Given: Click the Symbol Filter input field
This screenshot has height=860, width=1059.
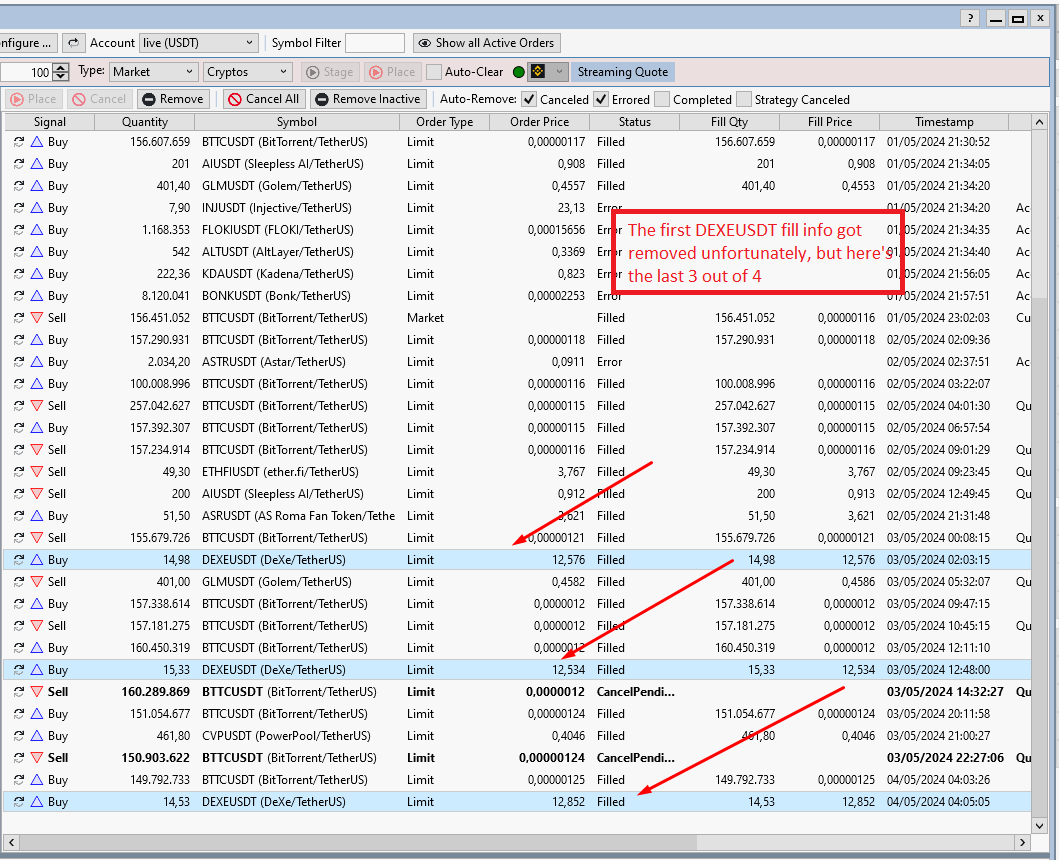Looking at the screenshot, I should (375, 43).
